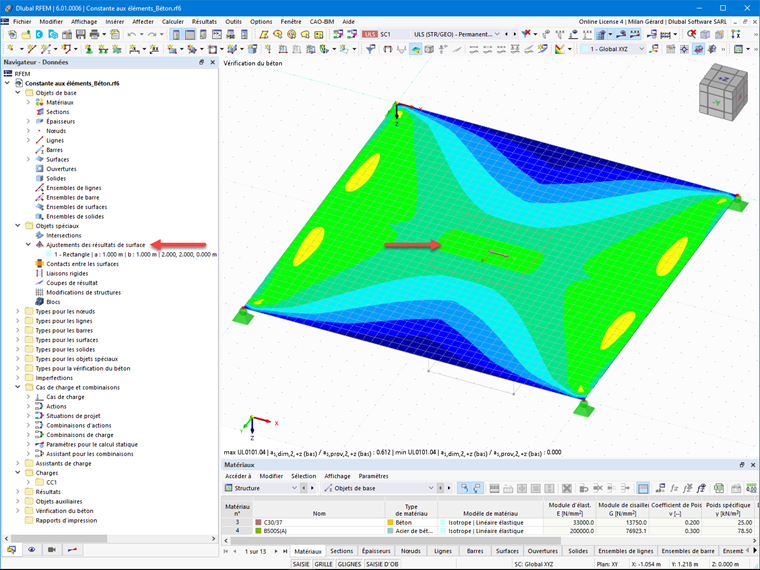
Task: Toggle GRILLE in status bar
Action: click(x=323, y=564)
